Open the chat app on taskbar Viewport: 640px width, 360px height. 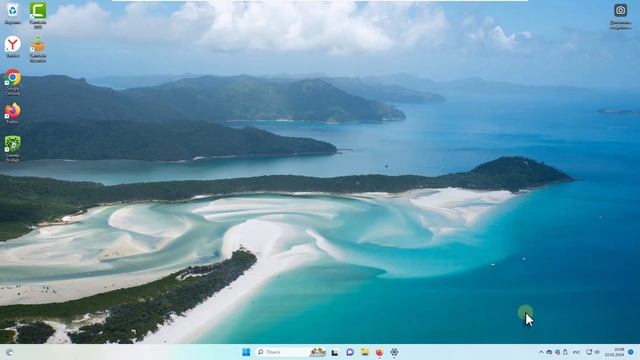(x=350, y=352)
